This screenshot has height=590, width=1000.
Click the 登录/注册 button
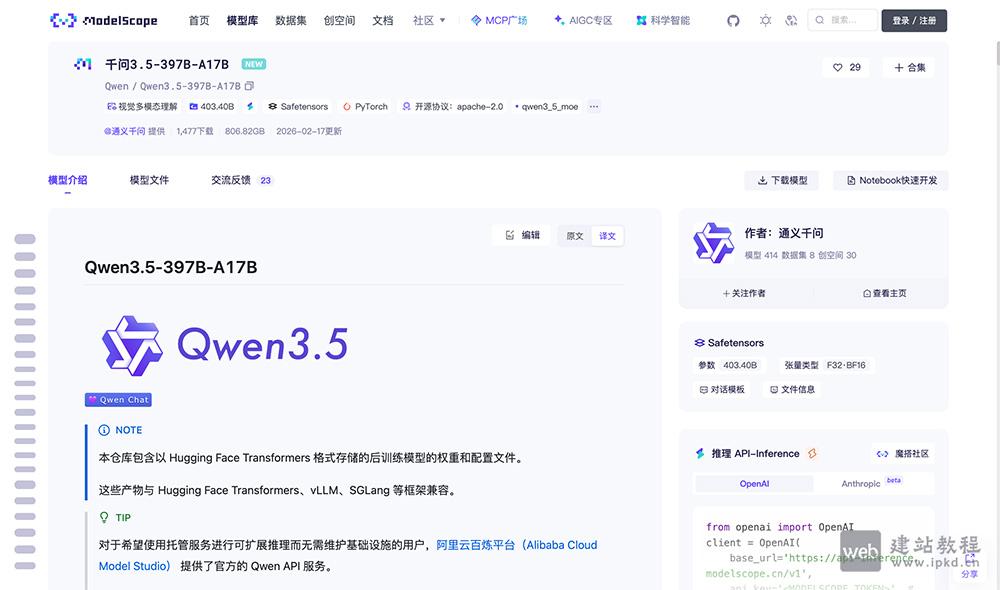914,20
